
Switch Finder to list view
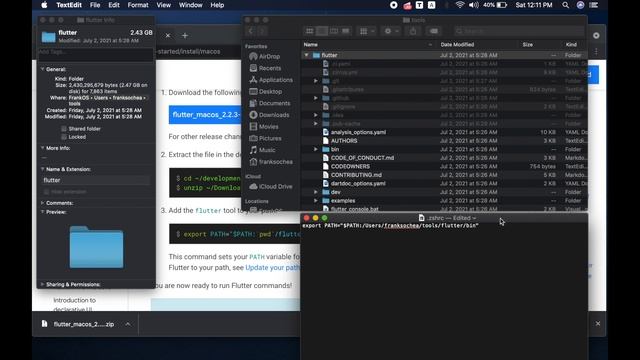(322, 31)
